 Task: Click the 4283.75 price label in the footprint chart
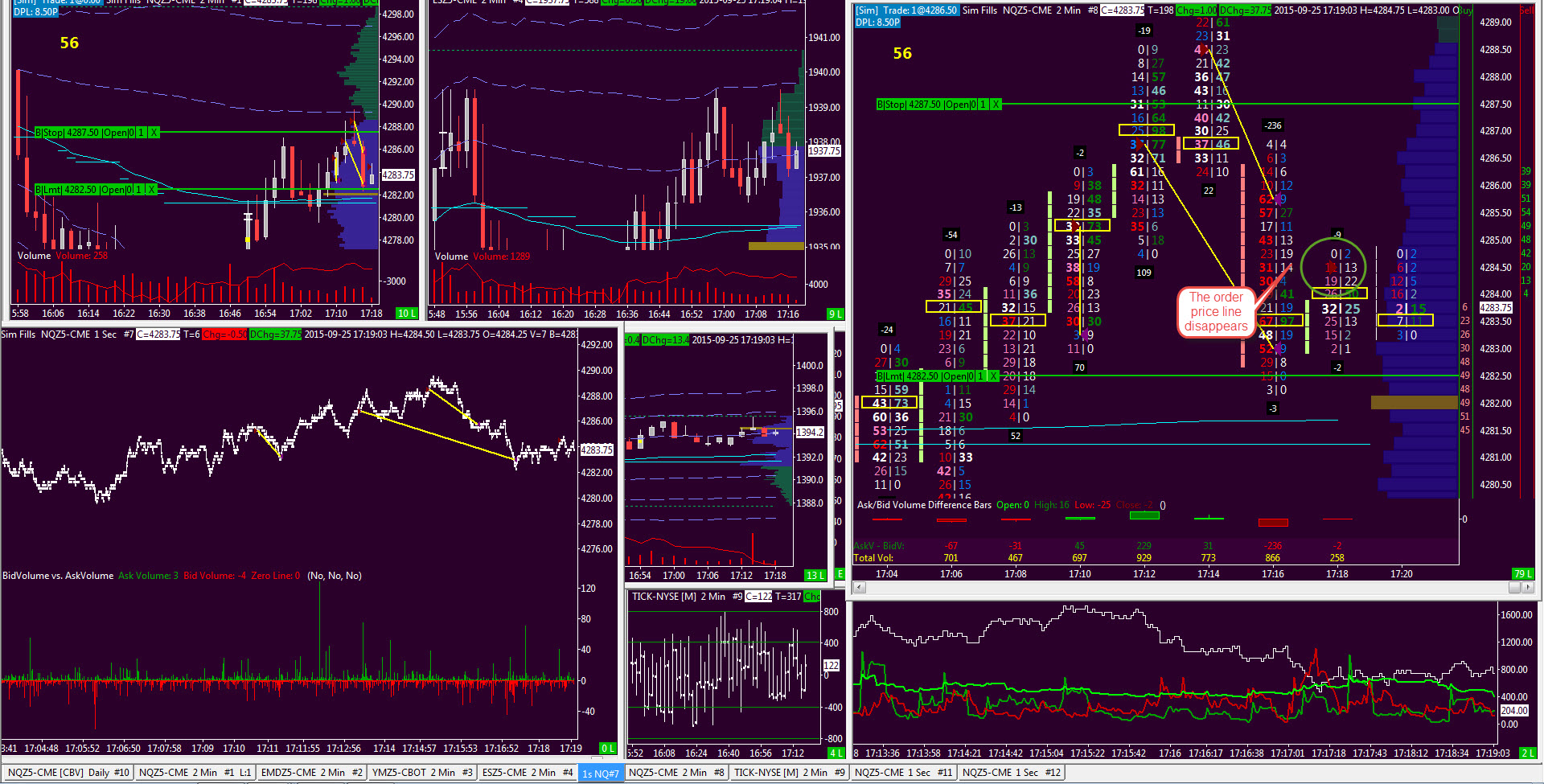click(x=1496, y=308)
